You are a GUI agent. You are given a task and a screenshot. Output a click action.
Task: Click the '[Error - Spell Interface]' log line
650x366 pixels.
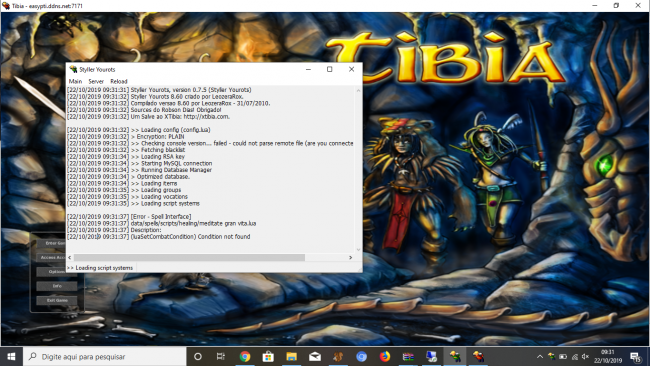[x=129, y=216]
